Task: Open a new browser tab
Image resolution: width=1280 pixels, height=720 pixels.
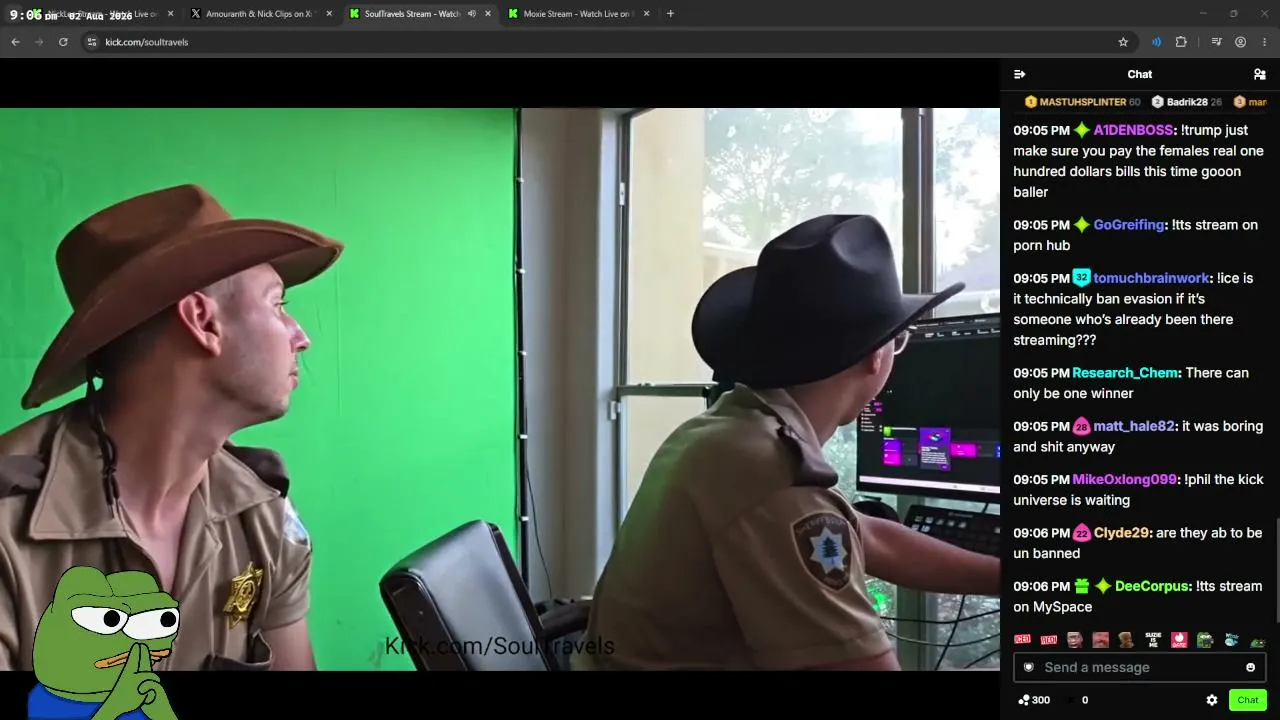Action: pyautogui.click(x=670, y=14)
